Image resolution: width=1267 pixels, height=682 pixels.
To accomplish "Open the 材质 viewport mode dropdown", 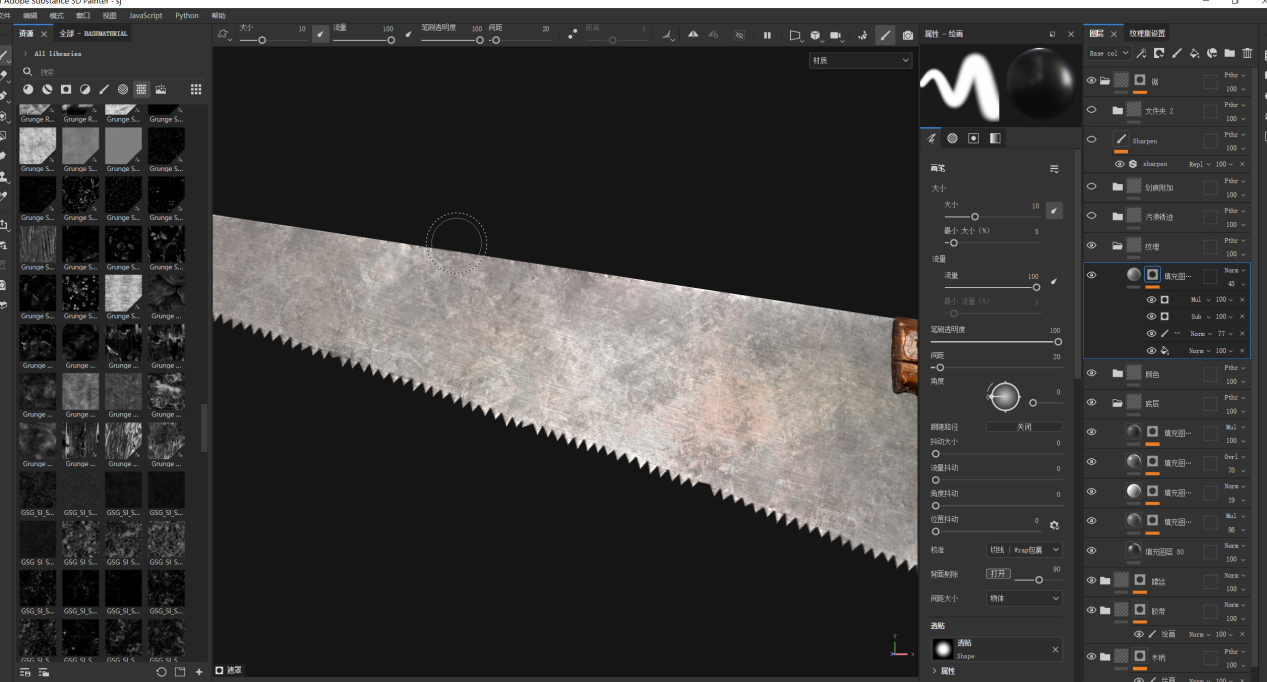I will [860, 61].
